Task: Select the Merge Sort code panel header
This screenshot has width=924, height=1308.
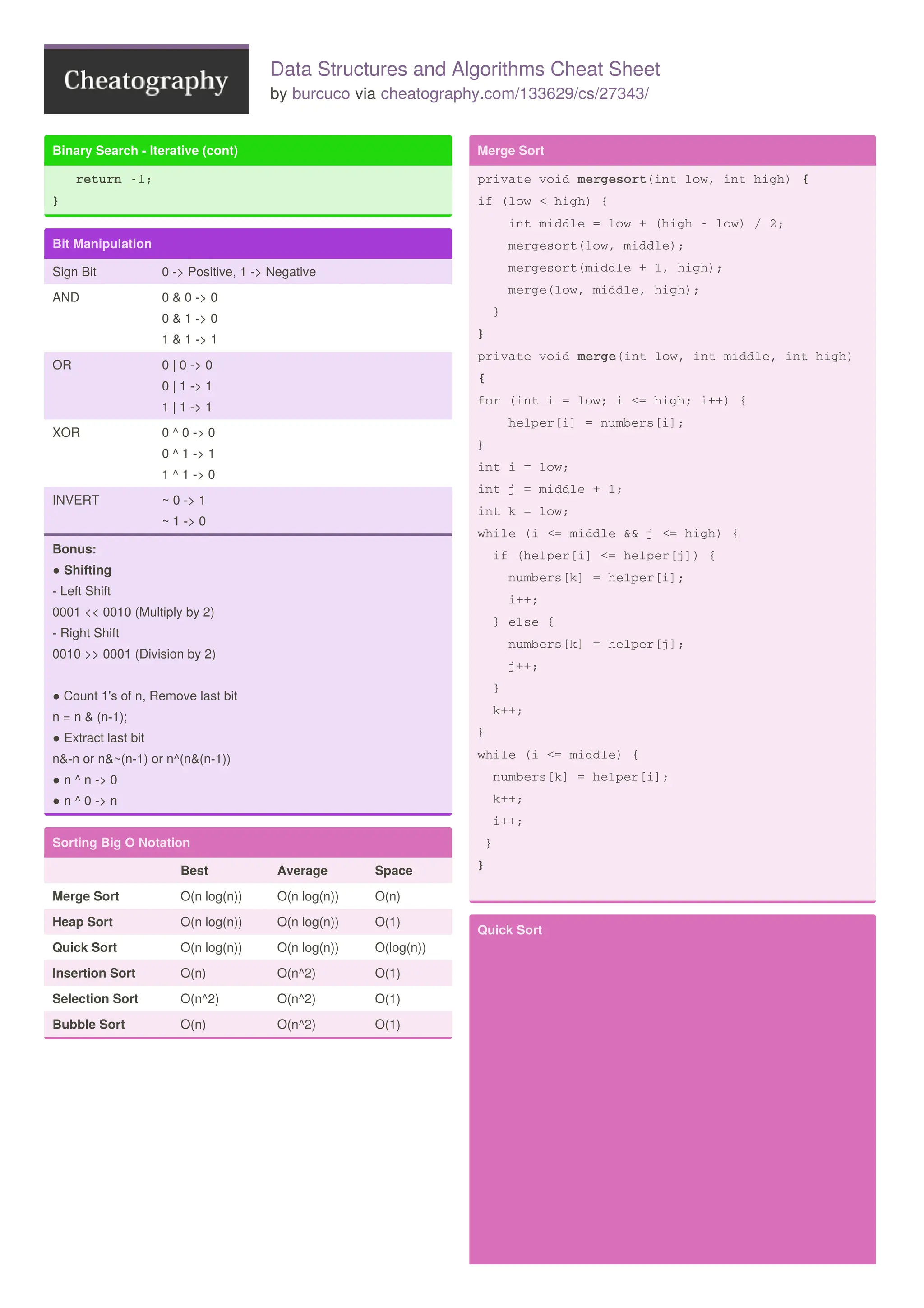Action: coord(672,150)
